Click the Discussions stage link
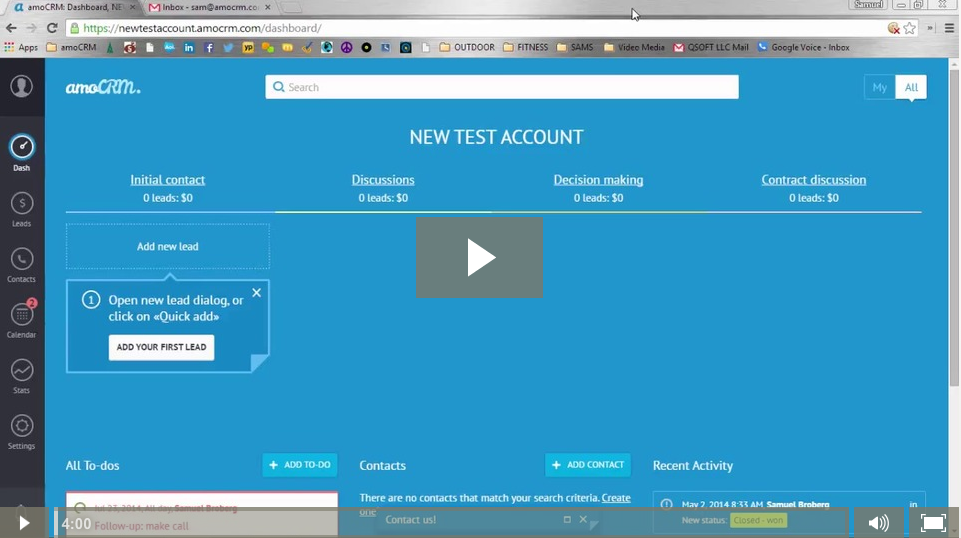The image size is (961, 538). [x=383, y=180]
